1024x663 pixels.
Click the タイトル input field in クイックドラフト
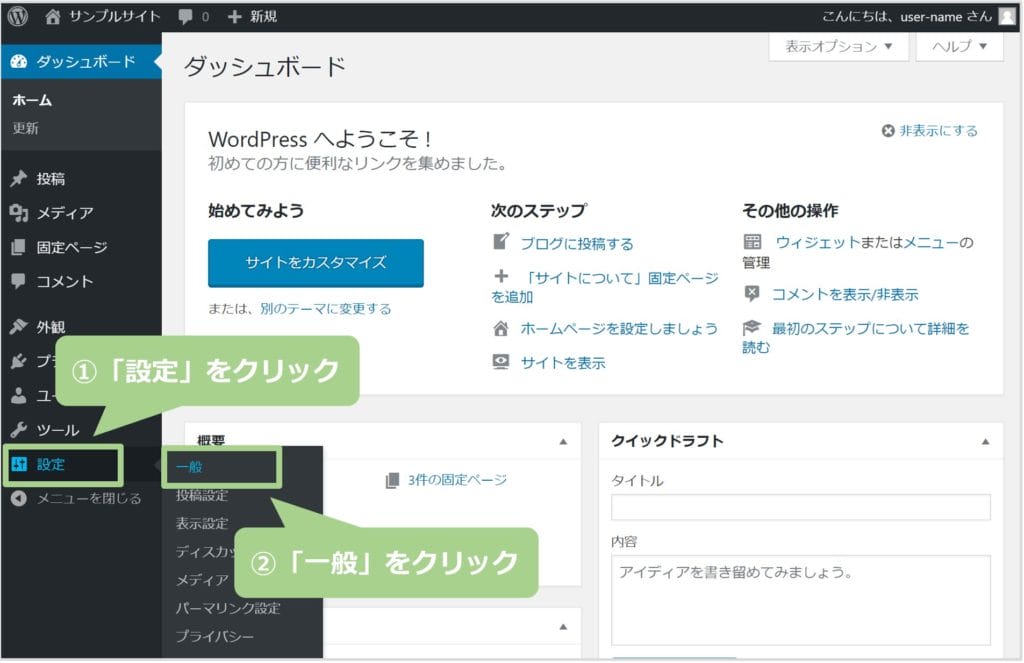pos(801,508)
